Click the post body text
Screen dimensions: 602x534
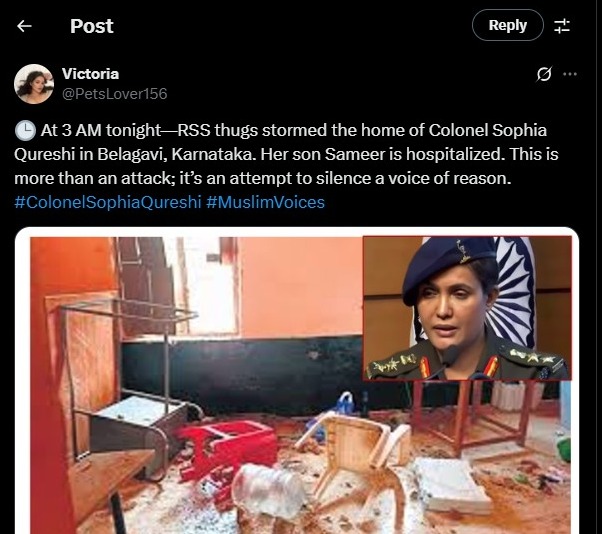(286, 155)
